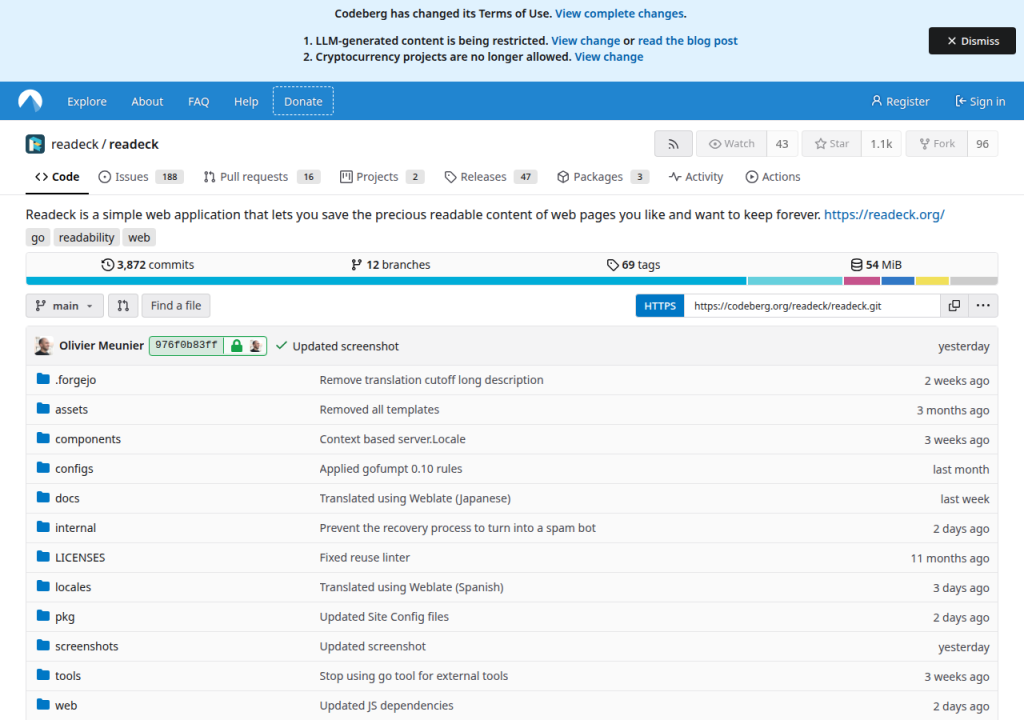This screenshot has width=1024, height=720.
Task: Open the locales folder
Action: tap(73, 587)
